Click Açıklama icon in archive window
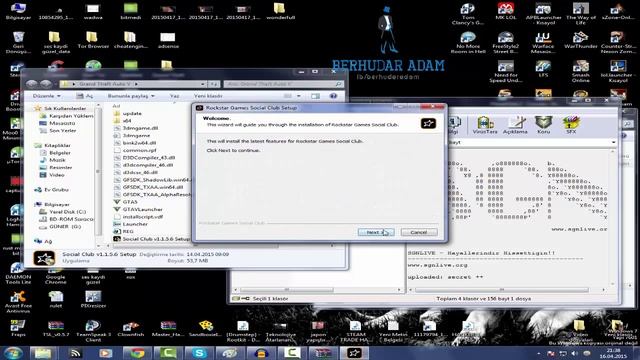The image size is (640, 360). point(515,125)
